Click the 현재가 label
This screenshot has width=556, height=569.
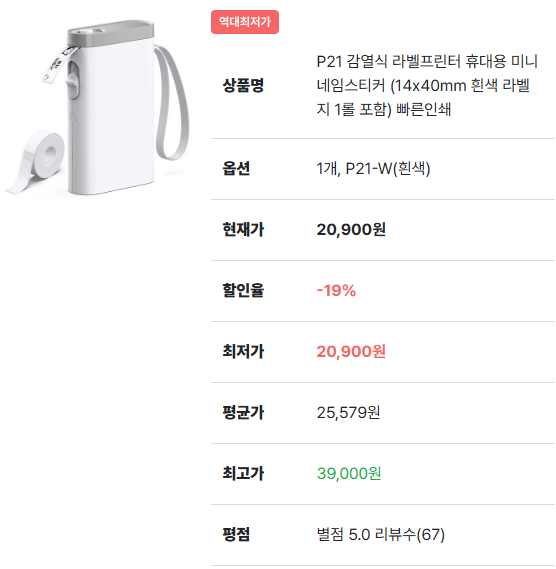(x=243, y=230)
